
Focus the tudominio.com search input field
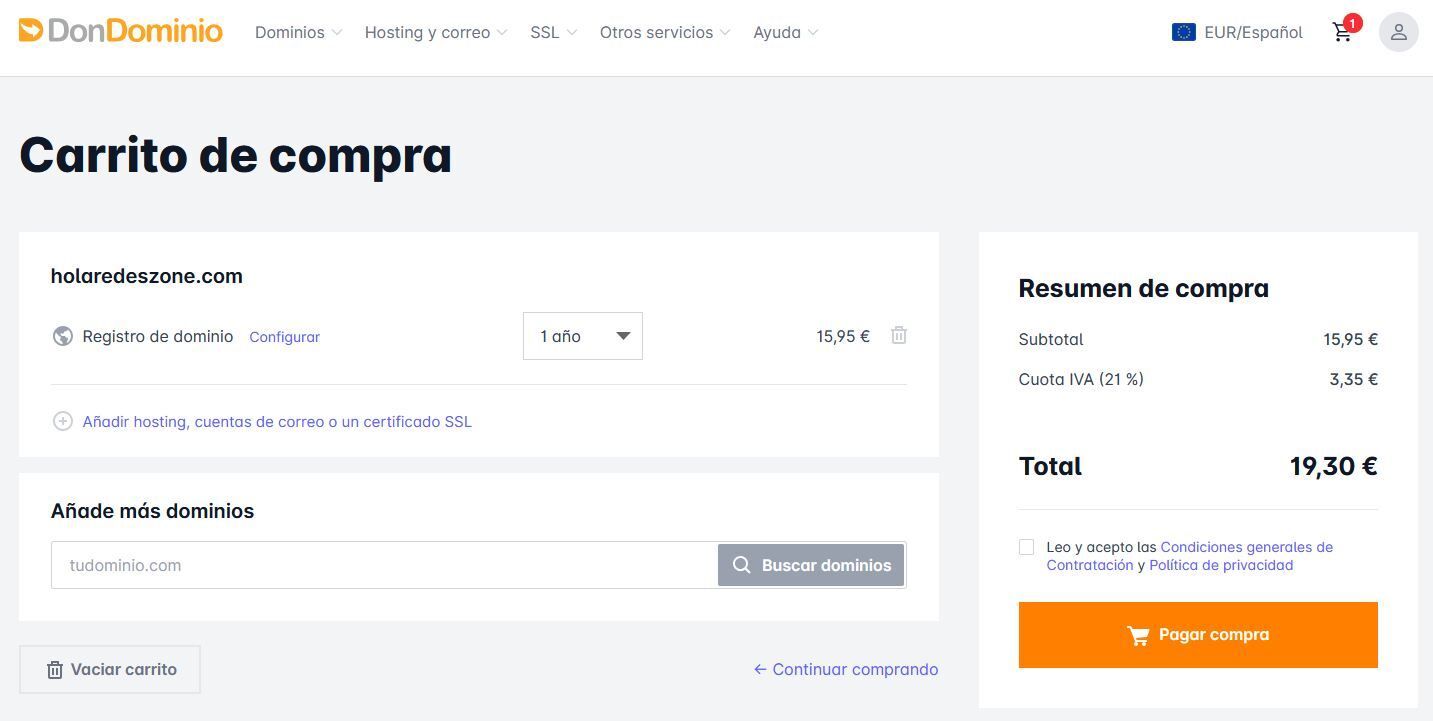point(385,565)
